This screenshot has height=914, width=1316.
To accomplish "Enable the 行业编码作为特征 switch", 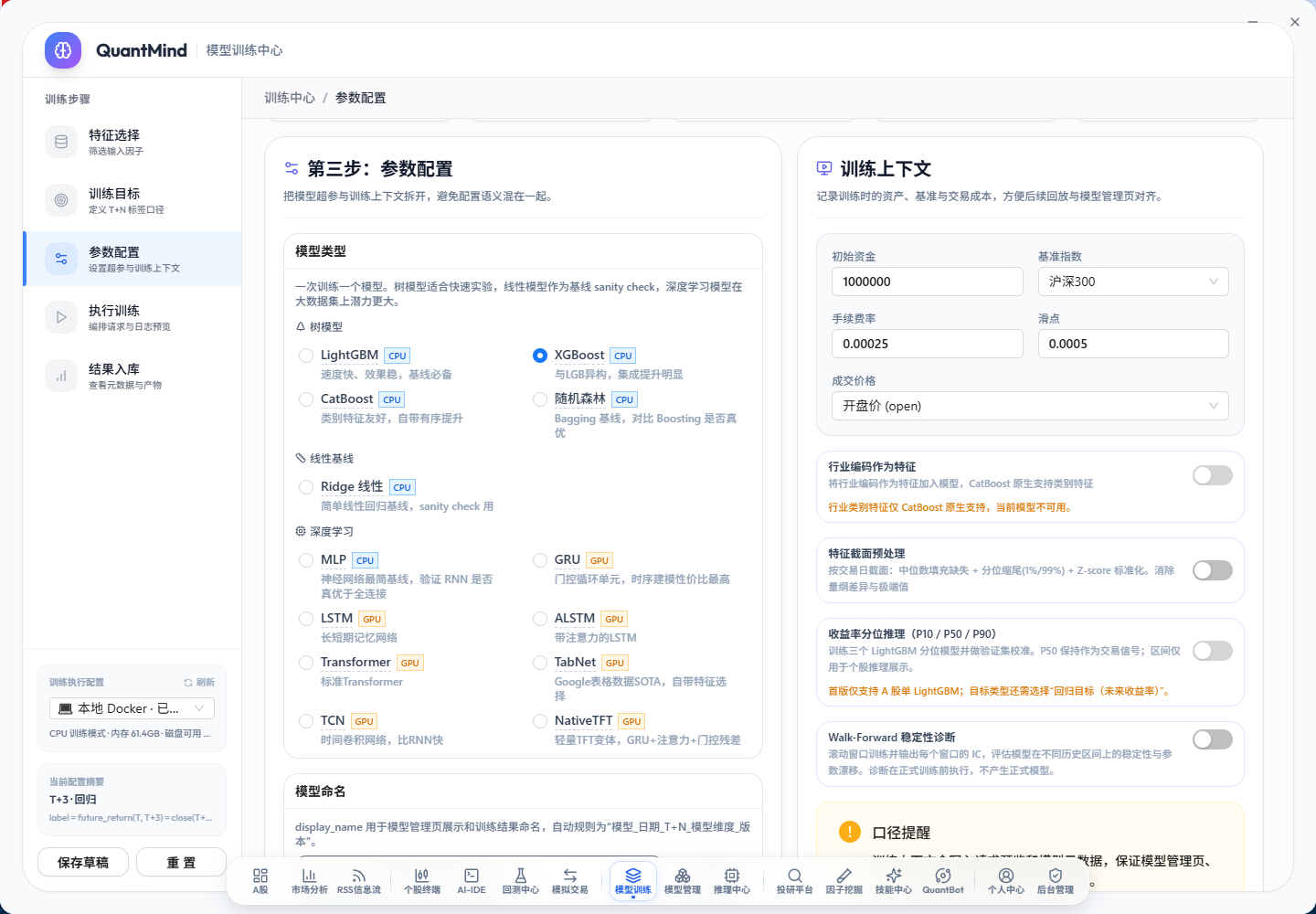I will pos(1213,475).
